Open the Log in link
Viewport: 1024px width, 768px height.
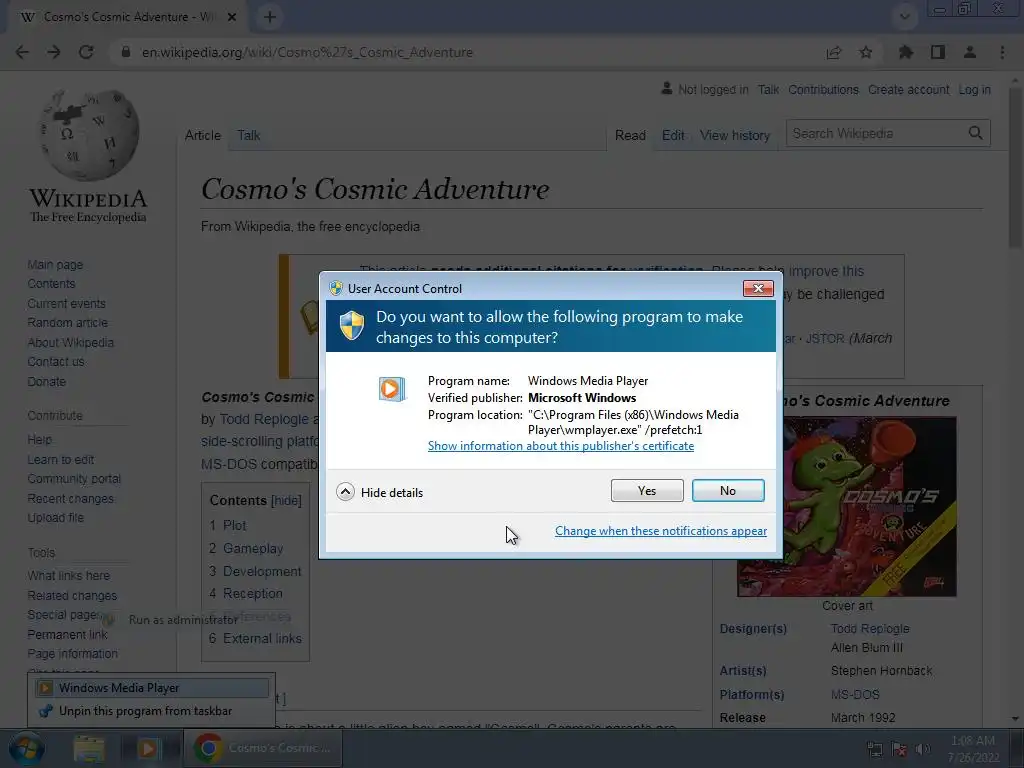coord(974,89)
